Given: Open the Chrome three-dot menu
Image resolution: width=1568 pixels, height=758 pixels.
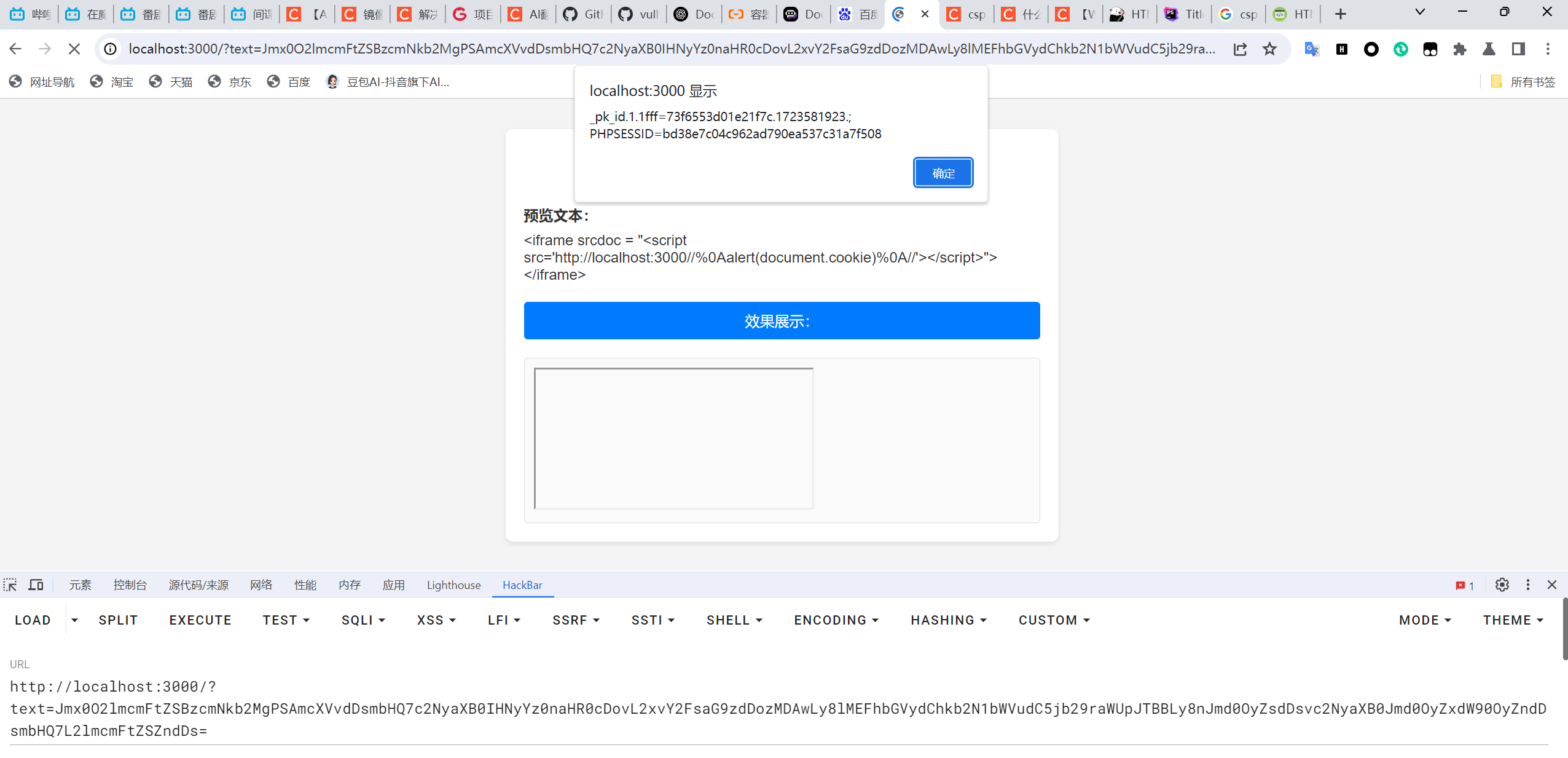Looking at the screenshot, I should 1548,49.
